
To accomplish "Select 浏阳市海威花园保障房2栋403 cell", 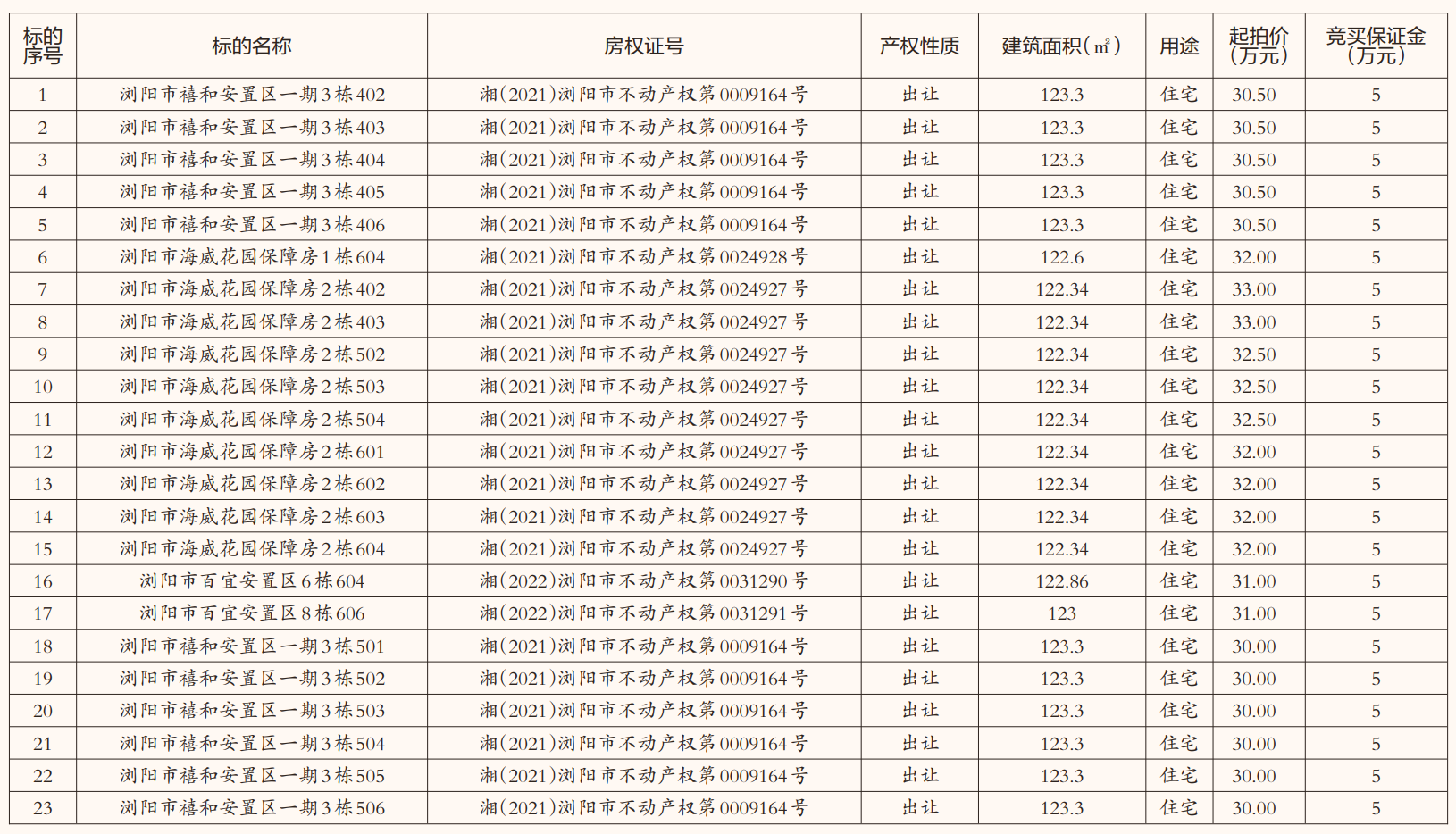I will (252, 322).
